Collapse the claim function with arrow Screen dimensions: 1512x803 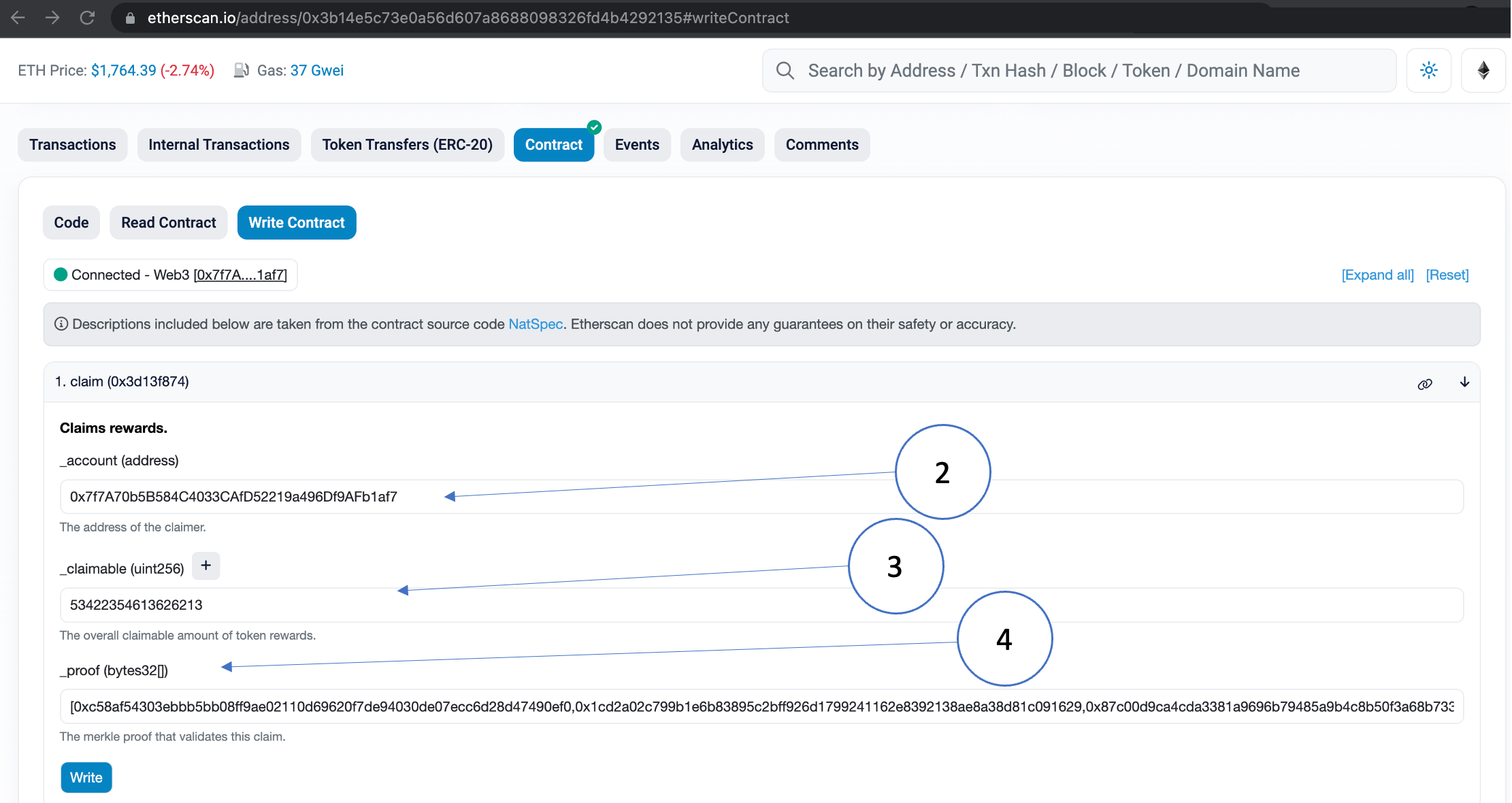[1464, 382]
